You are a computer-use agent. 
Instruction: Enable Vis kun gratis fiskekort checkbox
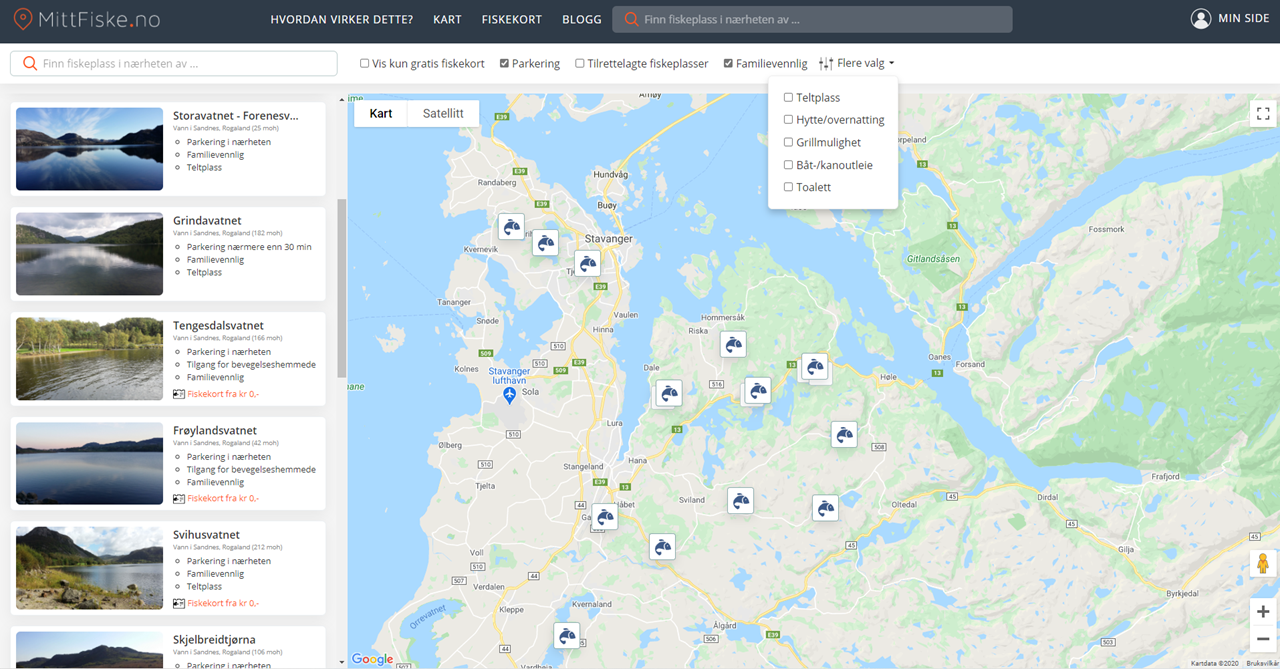pos(365,63)
